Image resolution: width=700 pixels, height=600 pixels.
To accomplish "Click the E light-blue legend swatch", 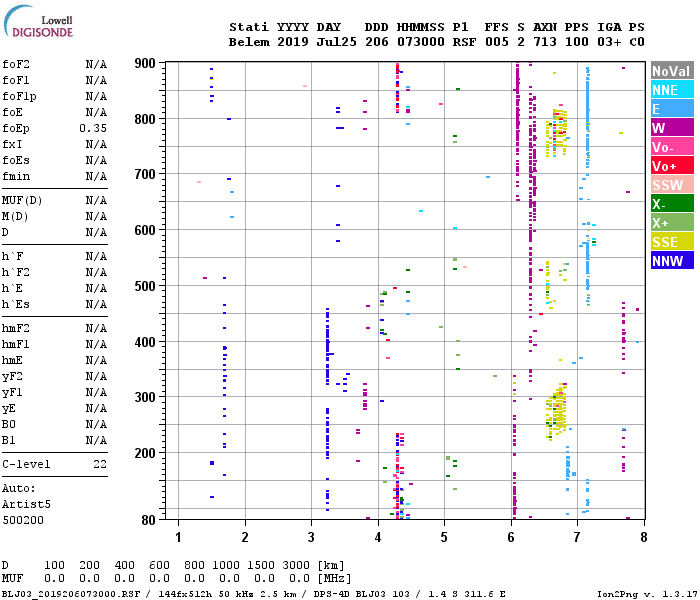I will click(x=672, y=108).
